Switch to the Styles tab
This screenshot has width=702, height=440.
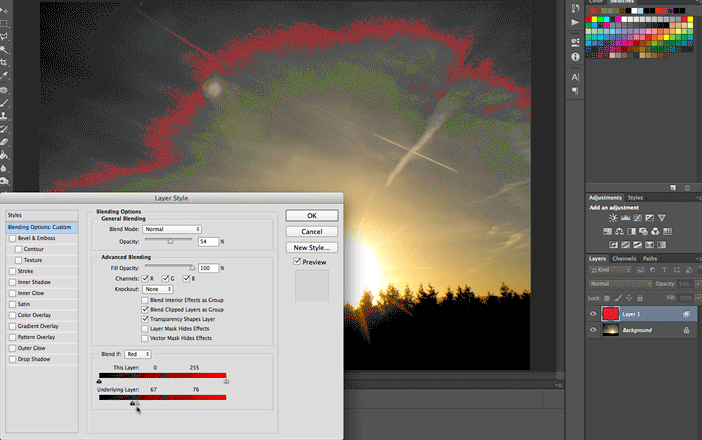pos(635,198)
